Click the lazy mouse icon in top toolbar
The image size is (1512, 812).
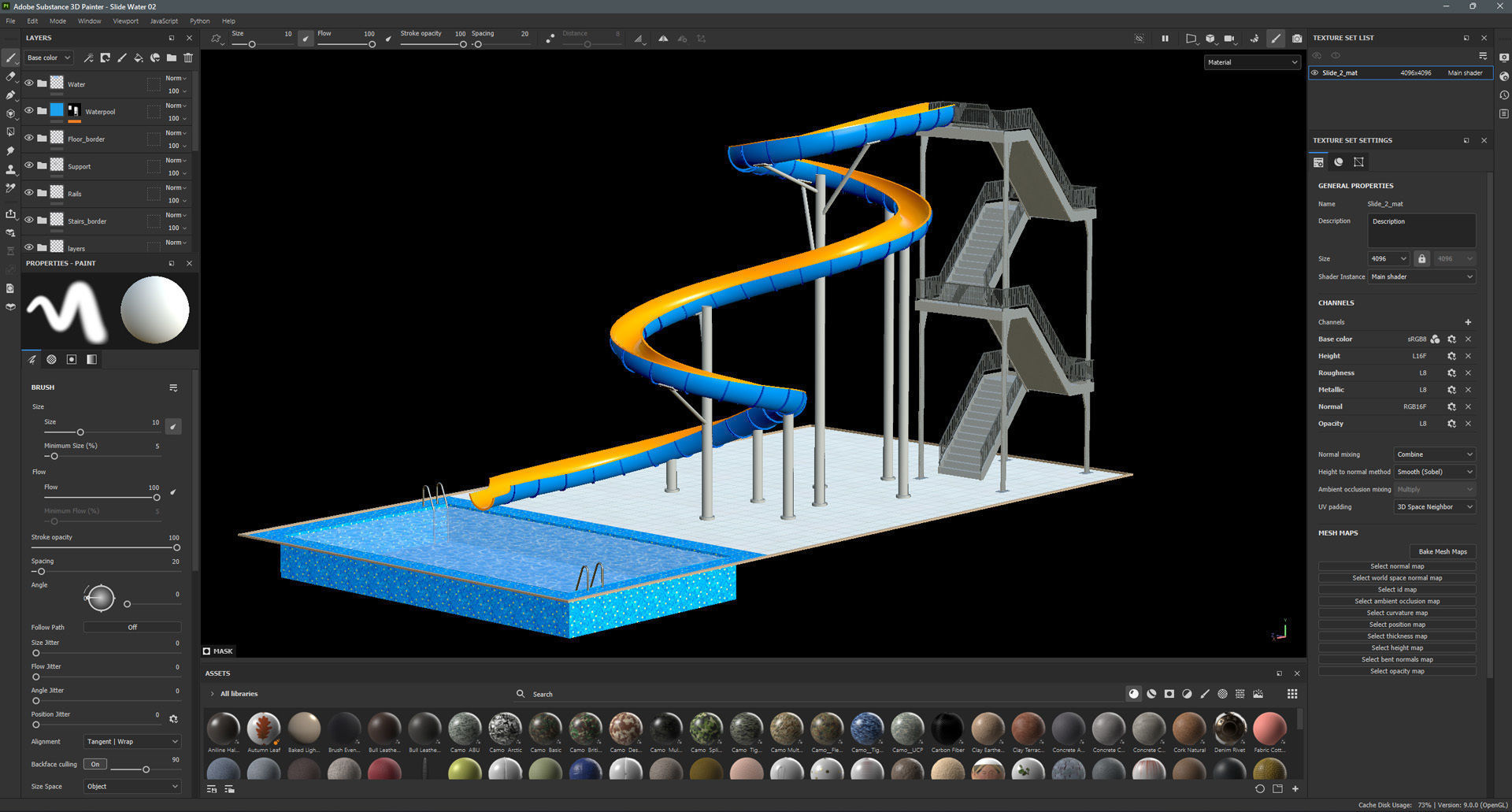pyautogui.click(x=550, y=38)
